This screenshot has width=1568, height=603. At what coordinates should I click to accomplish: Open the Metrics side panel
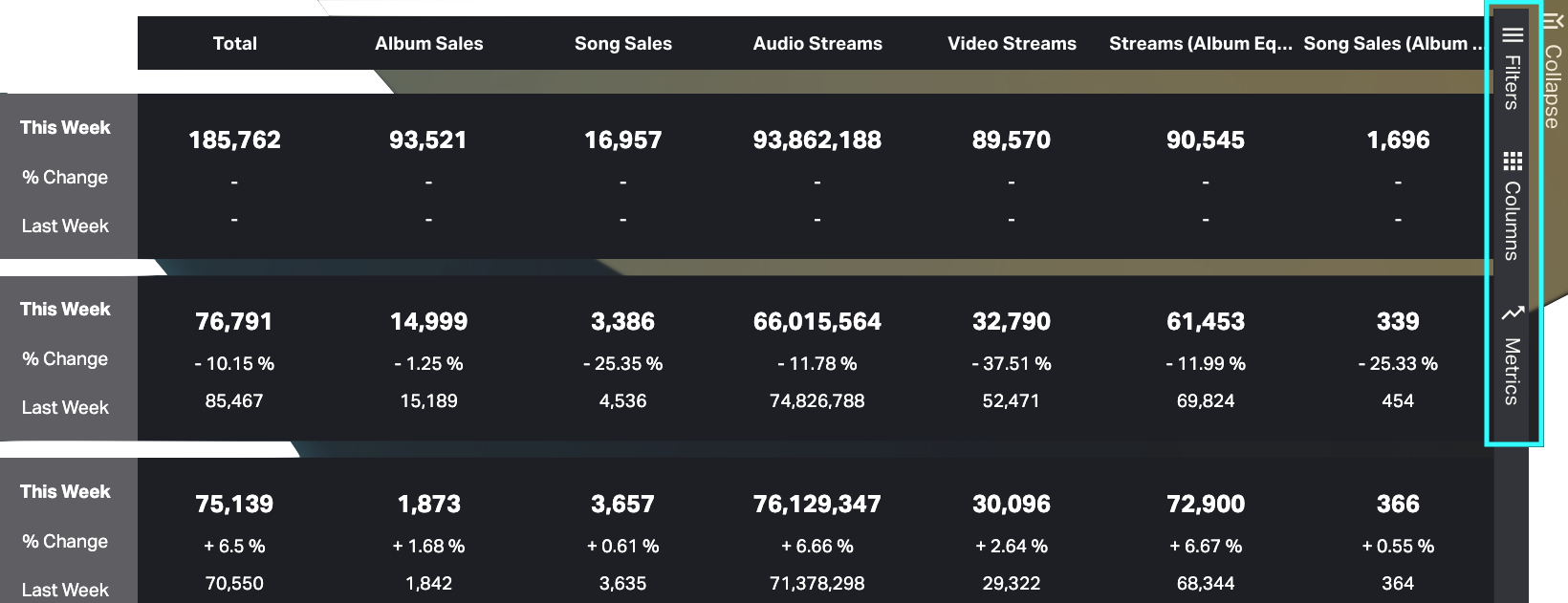pyautogui.click(x=1512, y=356)
